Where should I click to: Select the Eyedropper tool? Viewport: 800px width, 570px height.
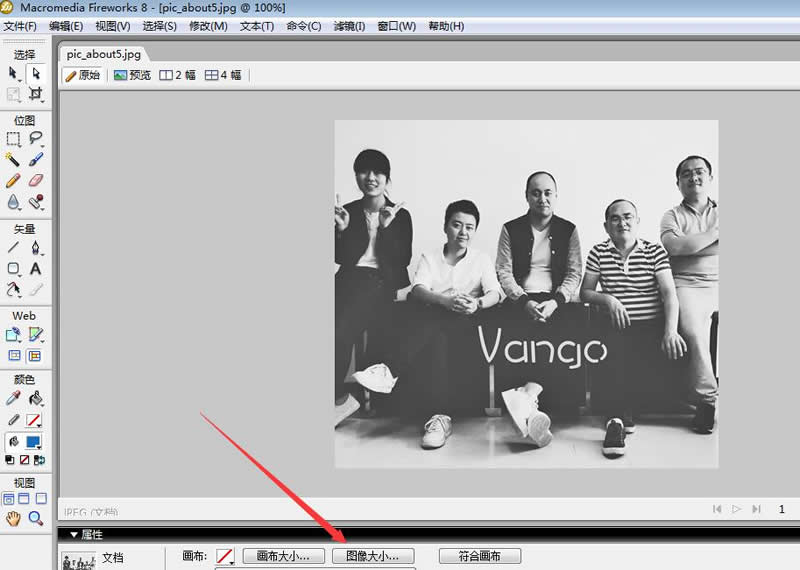(13, 398)
